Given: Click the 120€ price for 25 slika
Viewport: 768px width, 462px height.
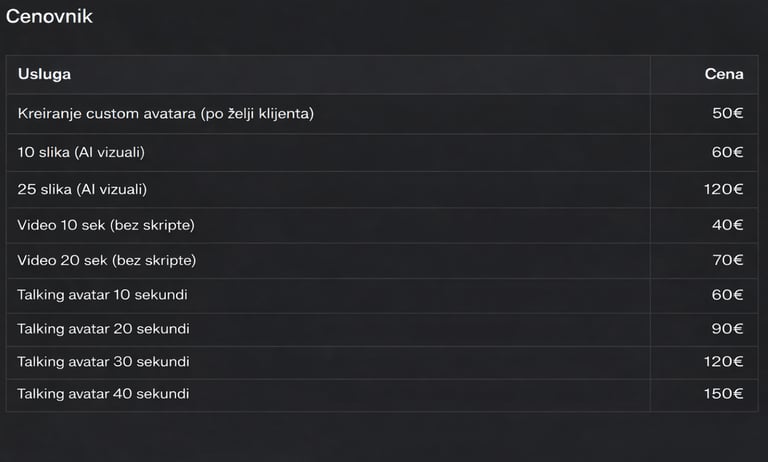Looking at the screenshot, I should point(723,189).
